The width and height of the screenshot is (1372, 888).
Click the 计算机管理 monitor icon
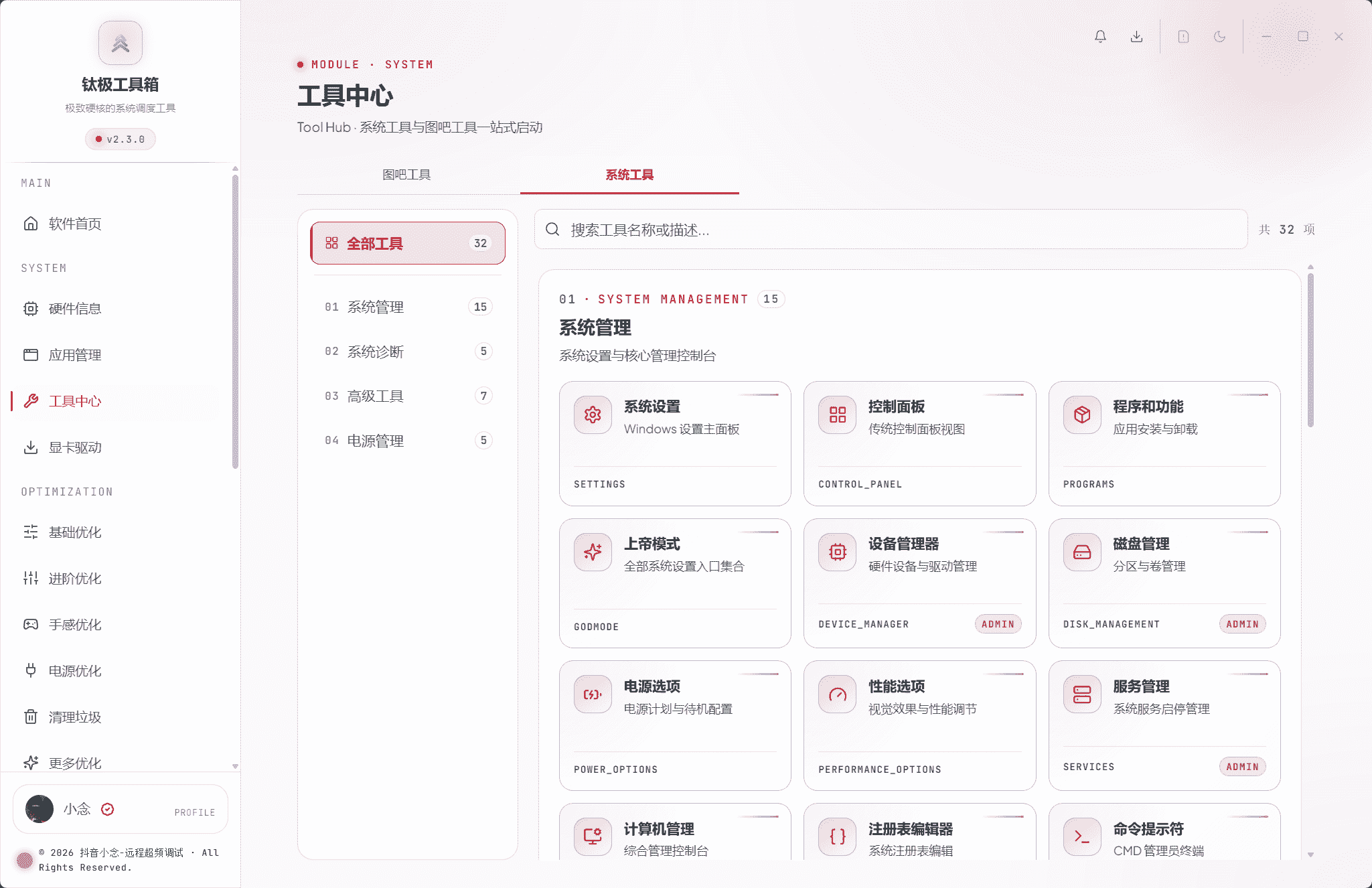[593, 836]
